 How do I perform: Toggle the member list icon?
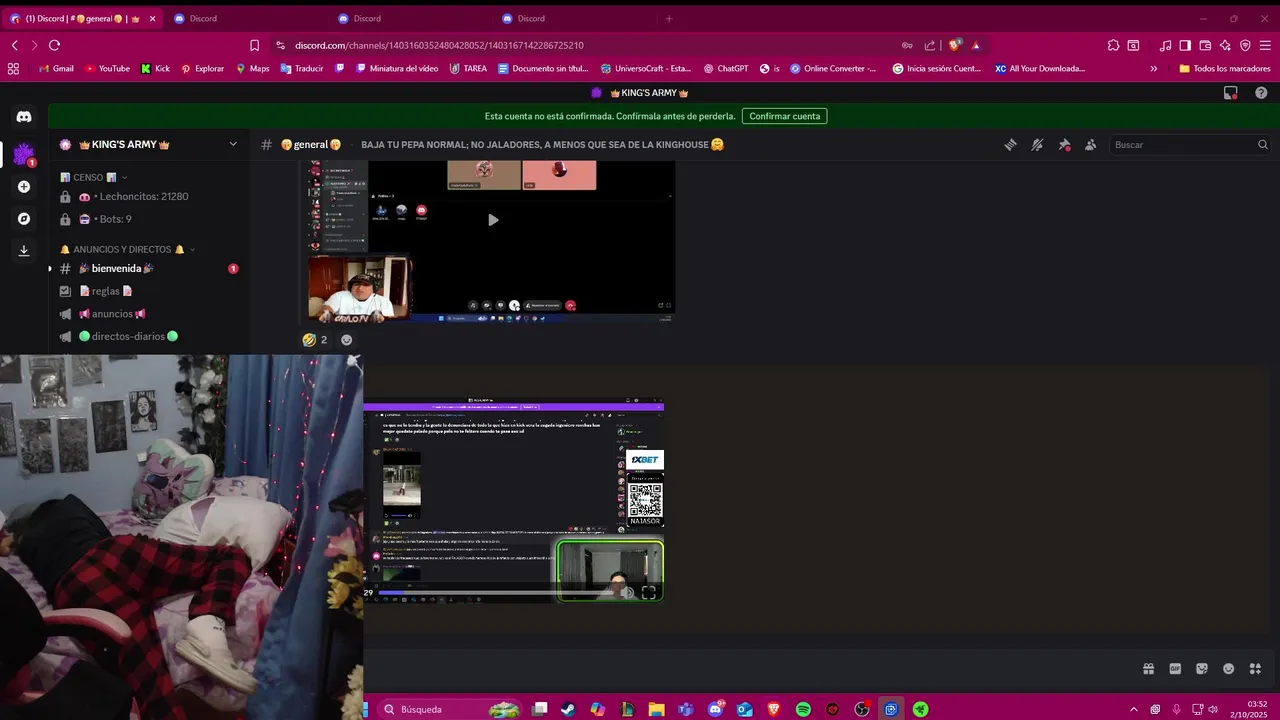1090,145
